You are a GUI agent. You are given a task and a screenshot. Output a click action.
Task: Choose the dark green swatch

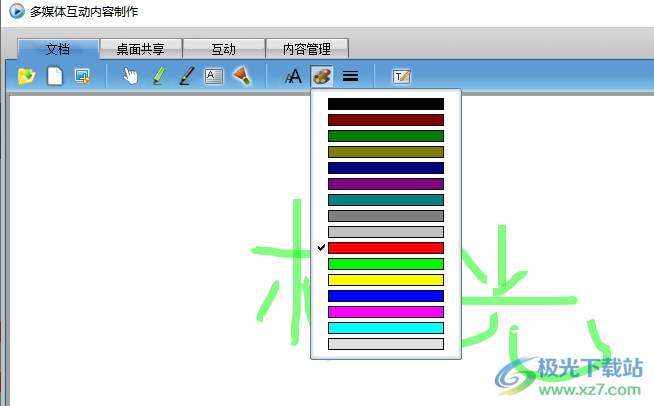click(386, 136)
